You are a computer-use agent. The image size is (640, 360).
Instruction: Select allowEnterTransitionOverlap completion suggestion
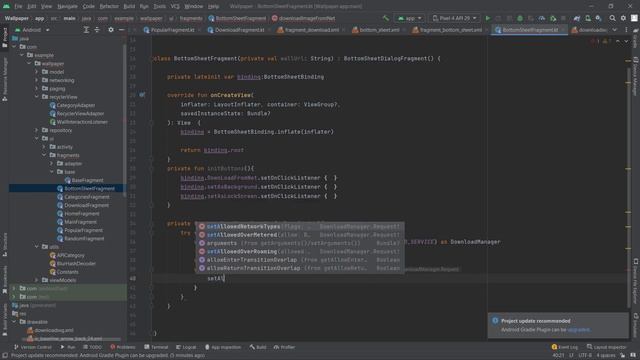(300, 260)
